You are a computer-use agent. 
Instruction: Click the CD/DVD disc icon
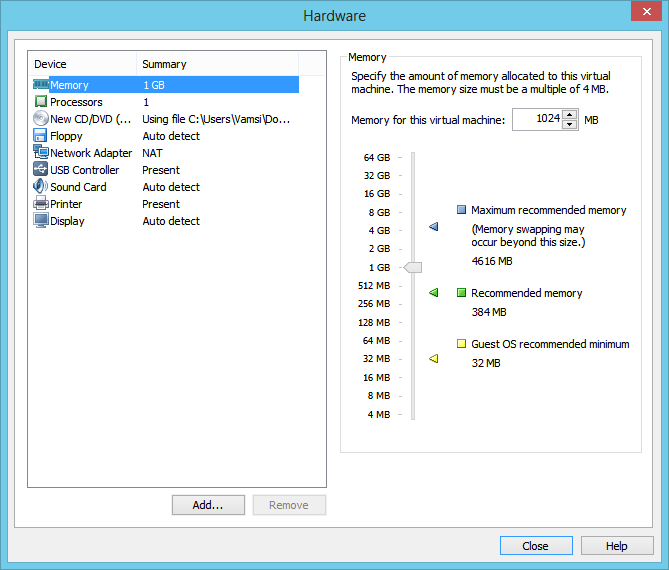click(41, 118)
